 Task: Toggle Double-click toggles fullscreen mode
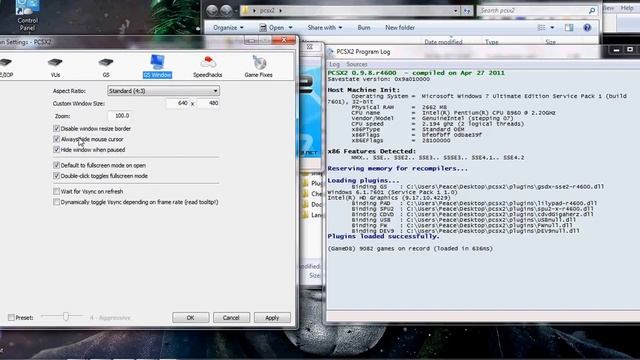pyautogui.click(x=56, y=176)
